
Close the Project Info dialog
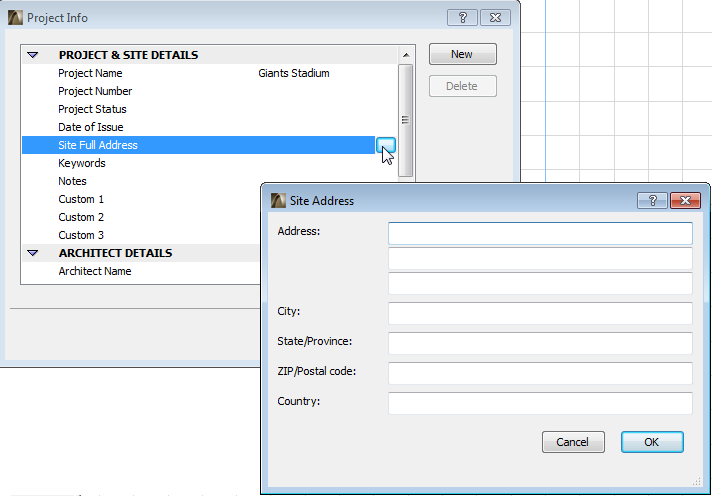click(x=495, y=18)
